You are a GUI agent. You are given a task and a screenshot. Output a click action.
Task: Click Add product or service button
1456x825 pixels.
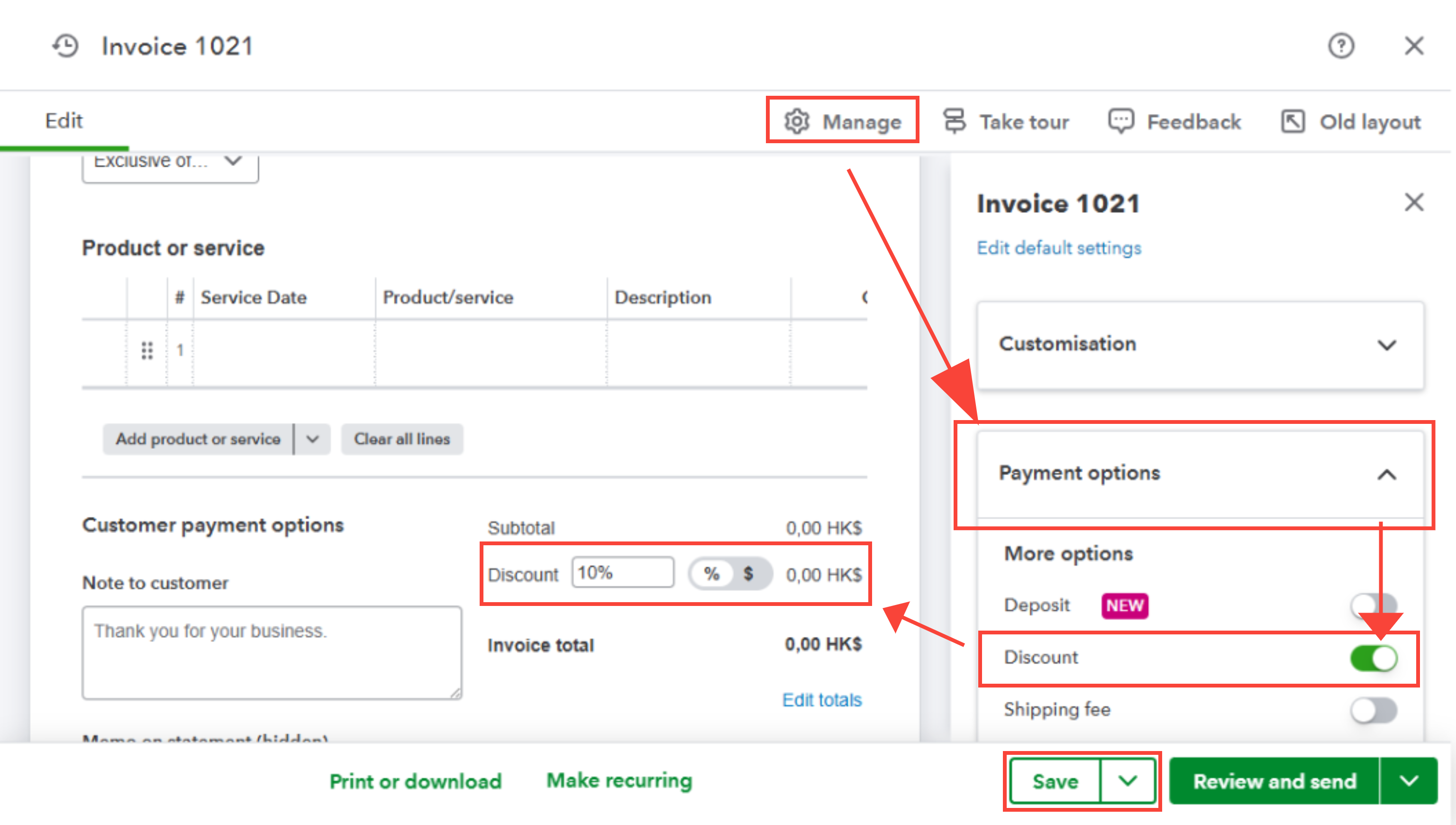click(x=198, y=439)
